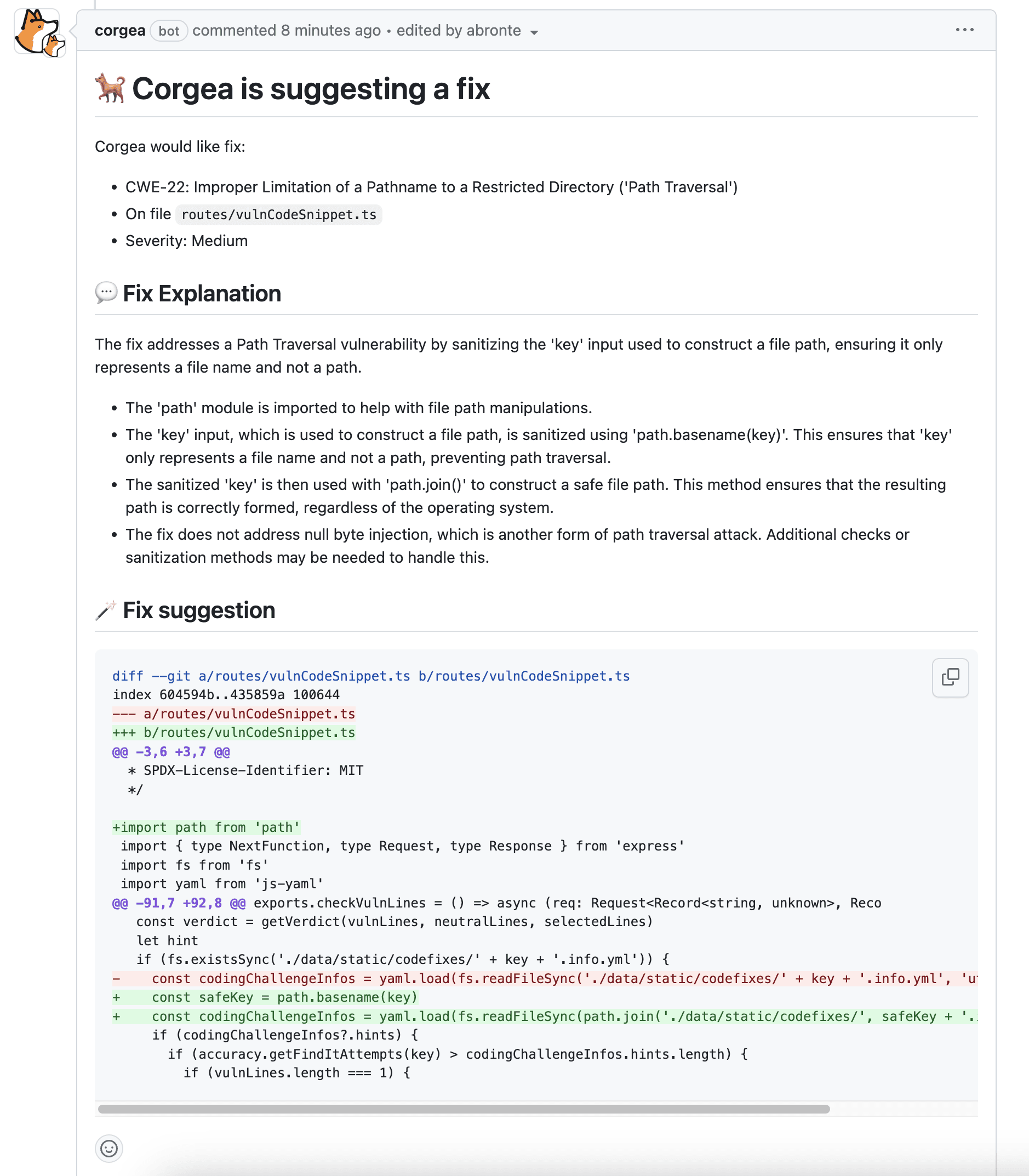Click the corgea fox avatar image
Screen dimensions: 1029x1176
39,33
